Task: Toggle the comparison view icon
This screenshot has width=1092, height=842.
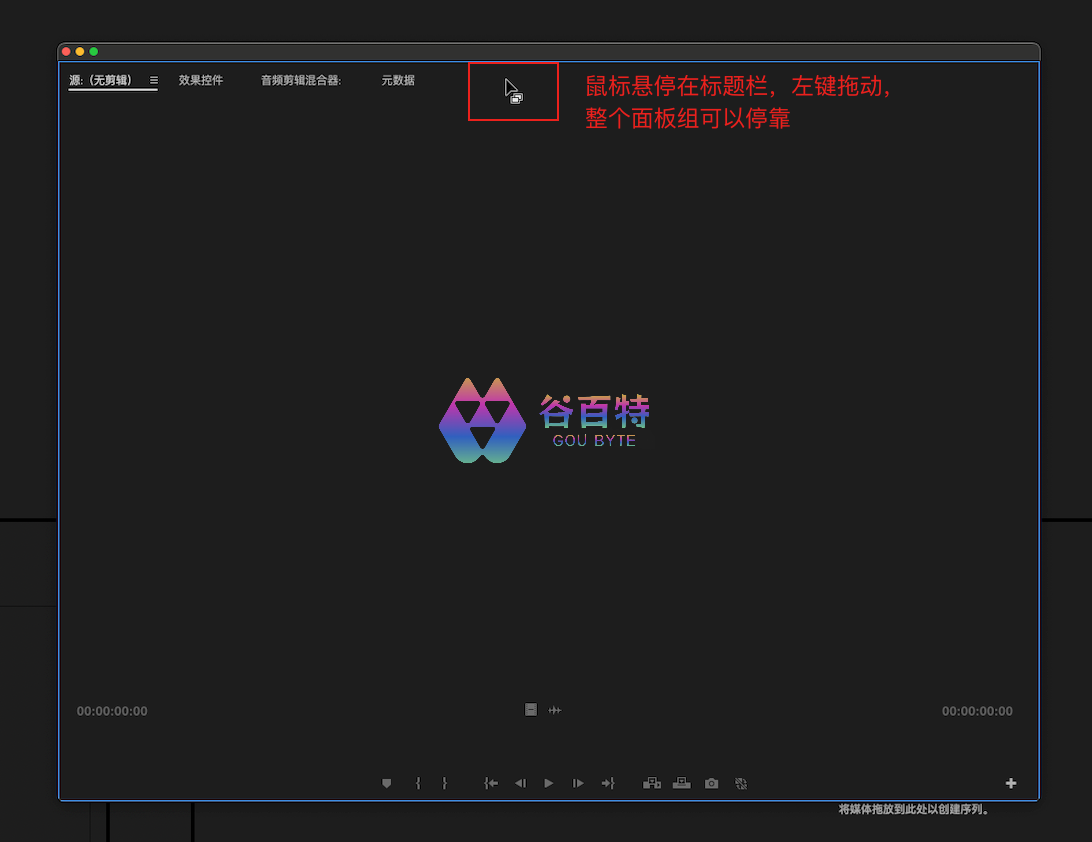Action: [x=741, y=784]
